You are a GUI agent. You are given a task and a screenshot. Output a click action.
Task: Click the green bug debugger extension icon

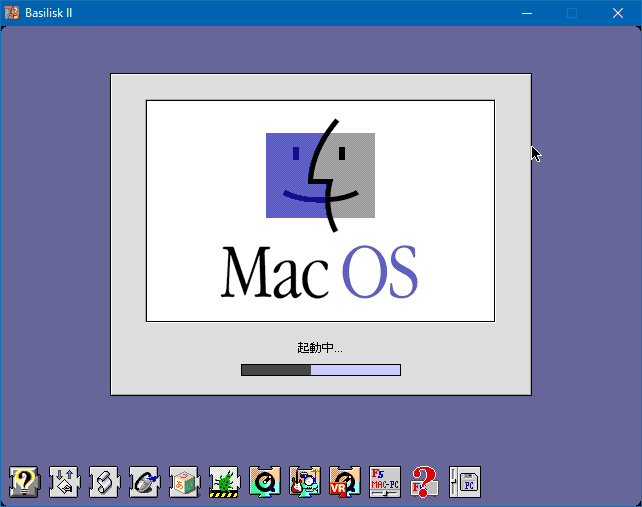click(224, 482)
